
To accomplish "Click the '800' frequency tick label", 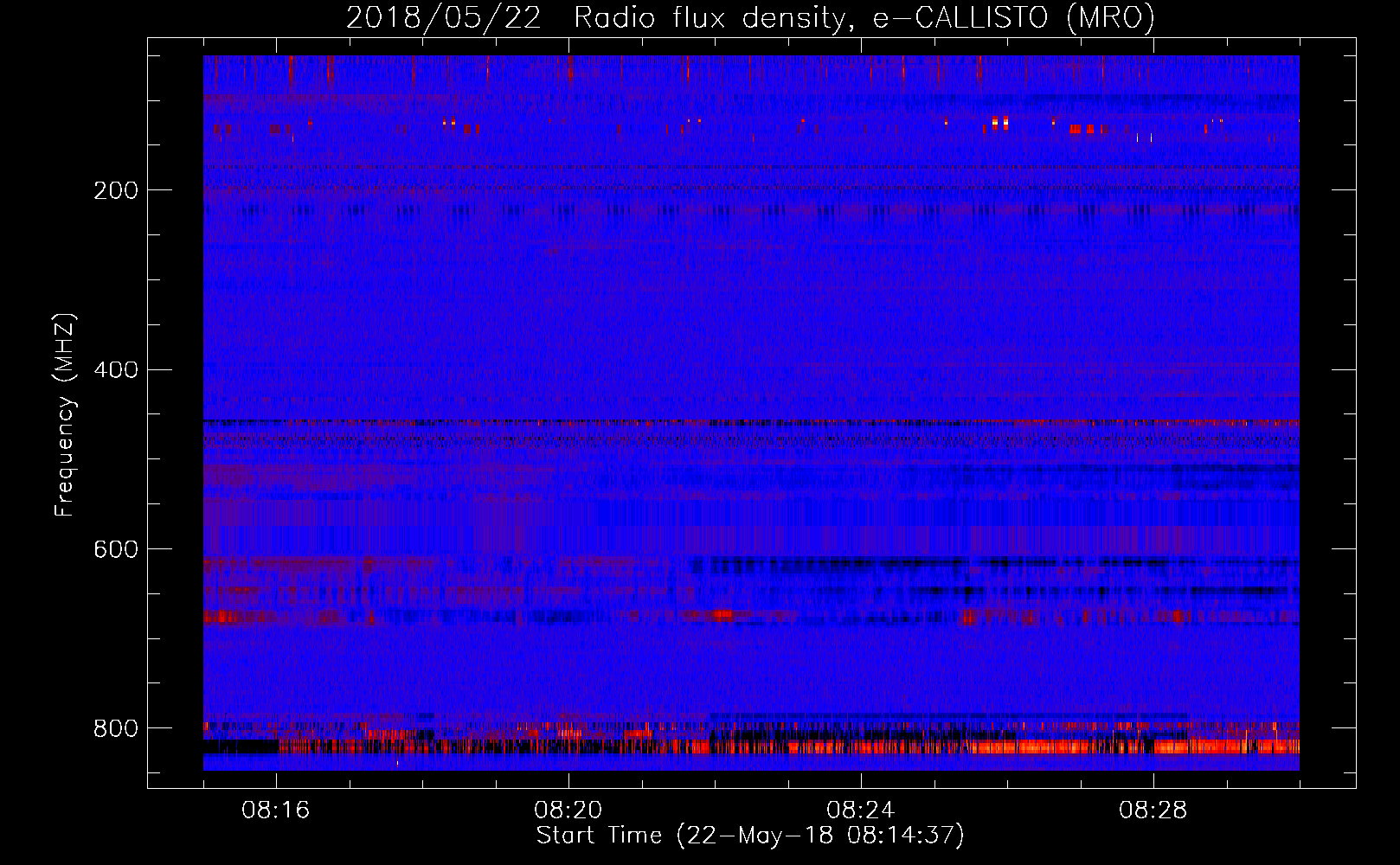I will pyautogui.click(x=115, y=728).
